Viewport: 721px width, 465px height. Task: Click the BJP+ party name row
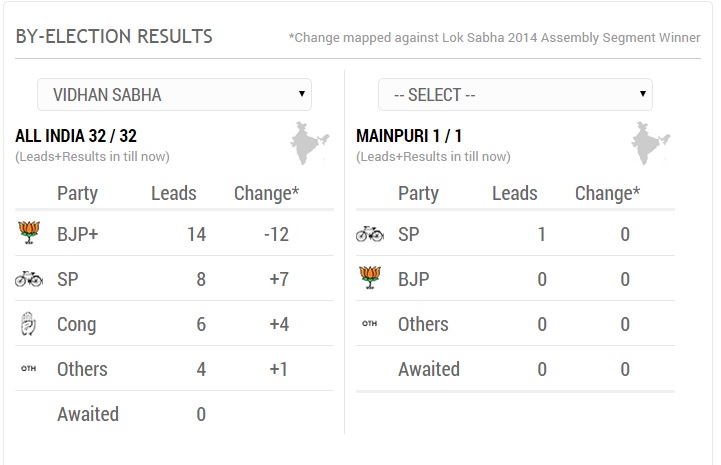[174, 234]
